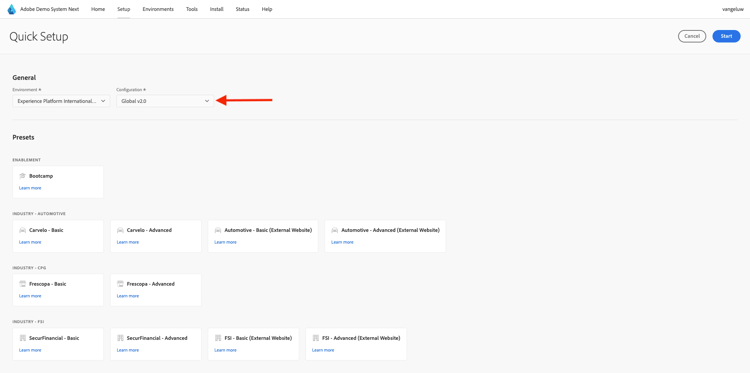750x373 pixels.
Task: Open Learn more under FSI - Basic (External Website)
Action: pyautogui.click(x=225, y=350)
